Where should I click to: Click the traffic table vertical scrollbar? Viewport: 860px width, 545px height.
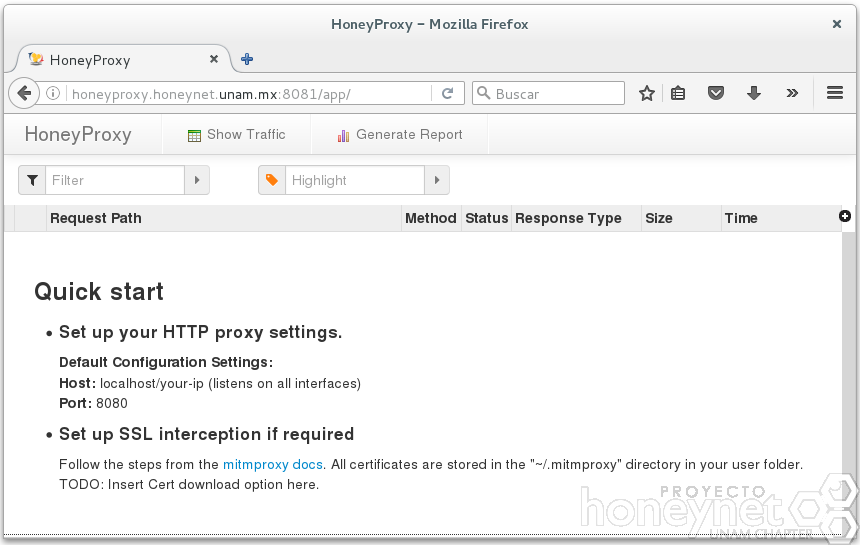pyautogui.click(x=848, y=381)
